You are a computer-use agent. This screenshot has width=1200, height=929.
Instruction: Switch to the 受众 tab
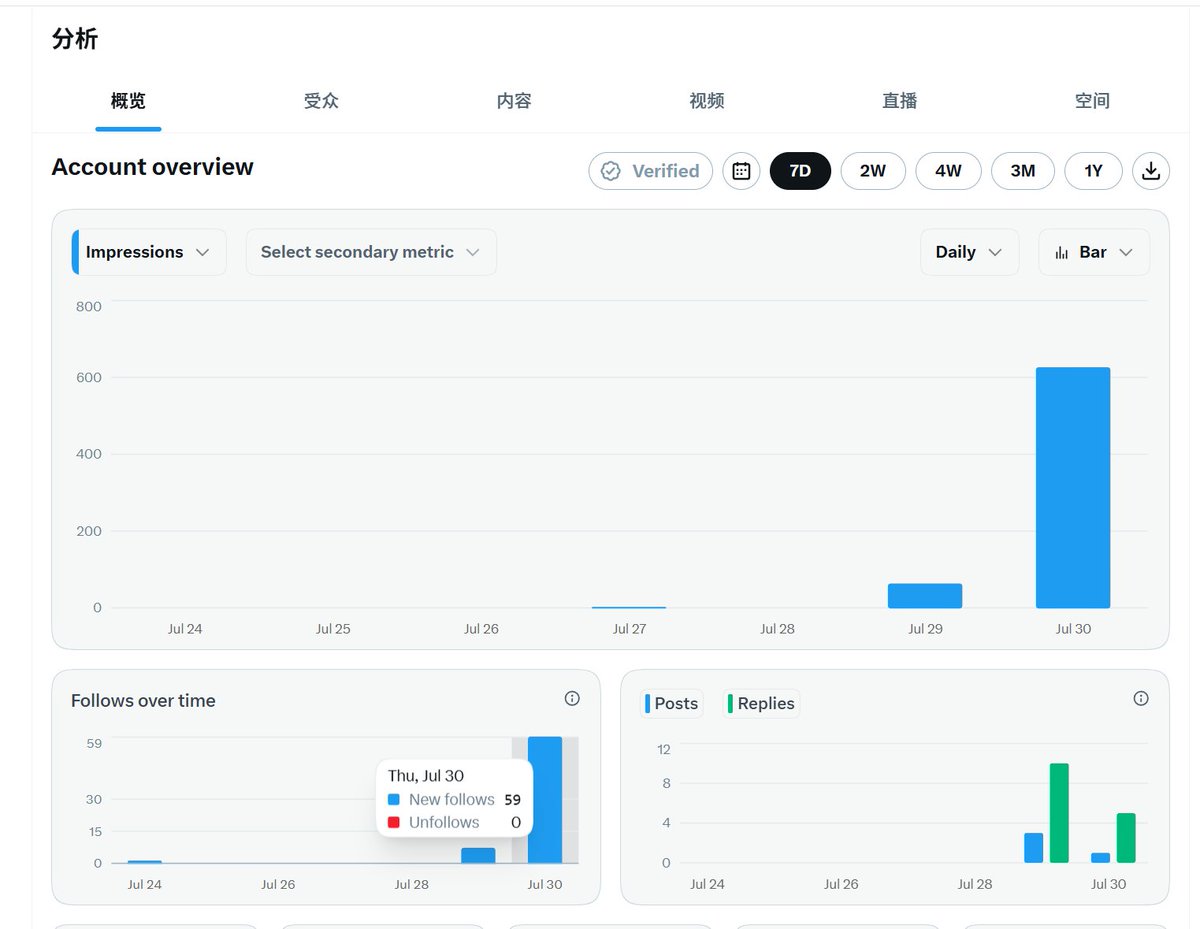[x=321, y=101]
